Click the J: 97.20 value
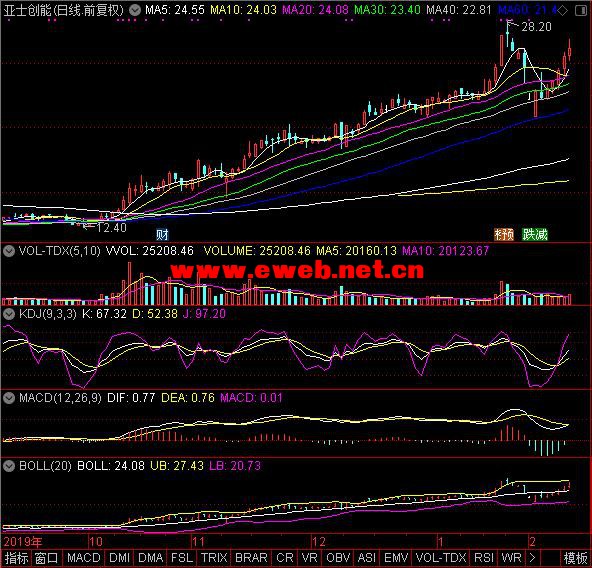The width and height of the screenshot is (592, 568). (x=204, y=314)
